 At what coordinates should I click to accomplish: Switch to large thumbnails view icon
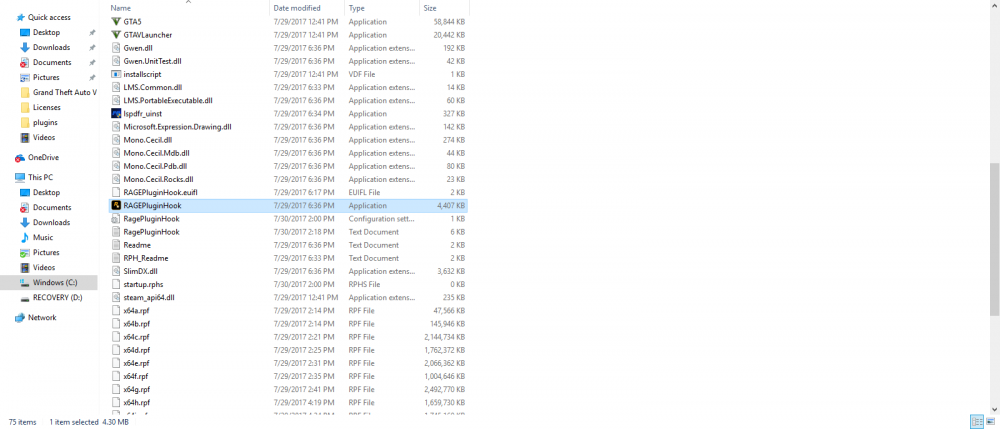click(989, 422)
